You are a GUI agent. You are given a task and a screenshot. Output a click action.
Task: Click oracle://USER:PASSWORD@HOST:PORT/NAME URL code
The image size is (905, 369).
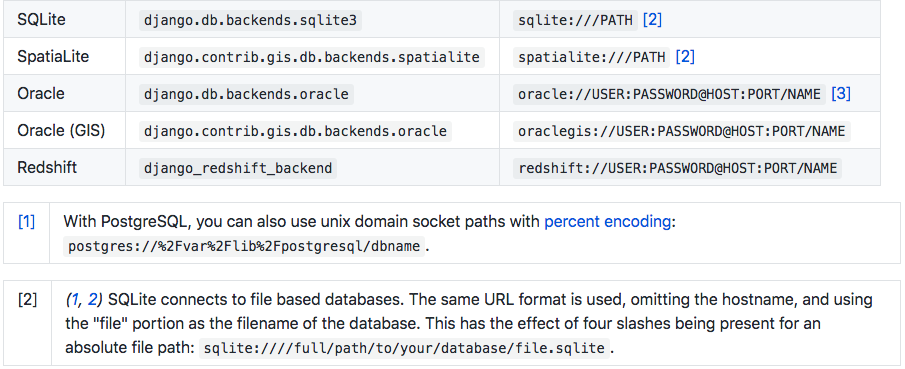pos(670,94)
